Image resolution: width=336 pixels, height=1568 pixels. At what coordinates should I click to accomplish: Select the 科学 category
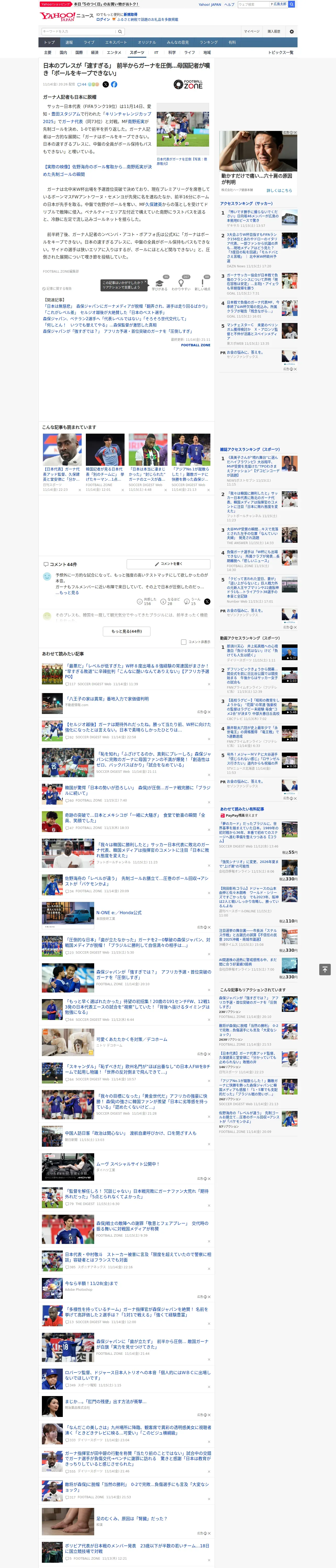172,52
